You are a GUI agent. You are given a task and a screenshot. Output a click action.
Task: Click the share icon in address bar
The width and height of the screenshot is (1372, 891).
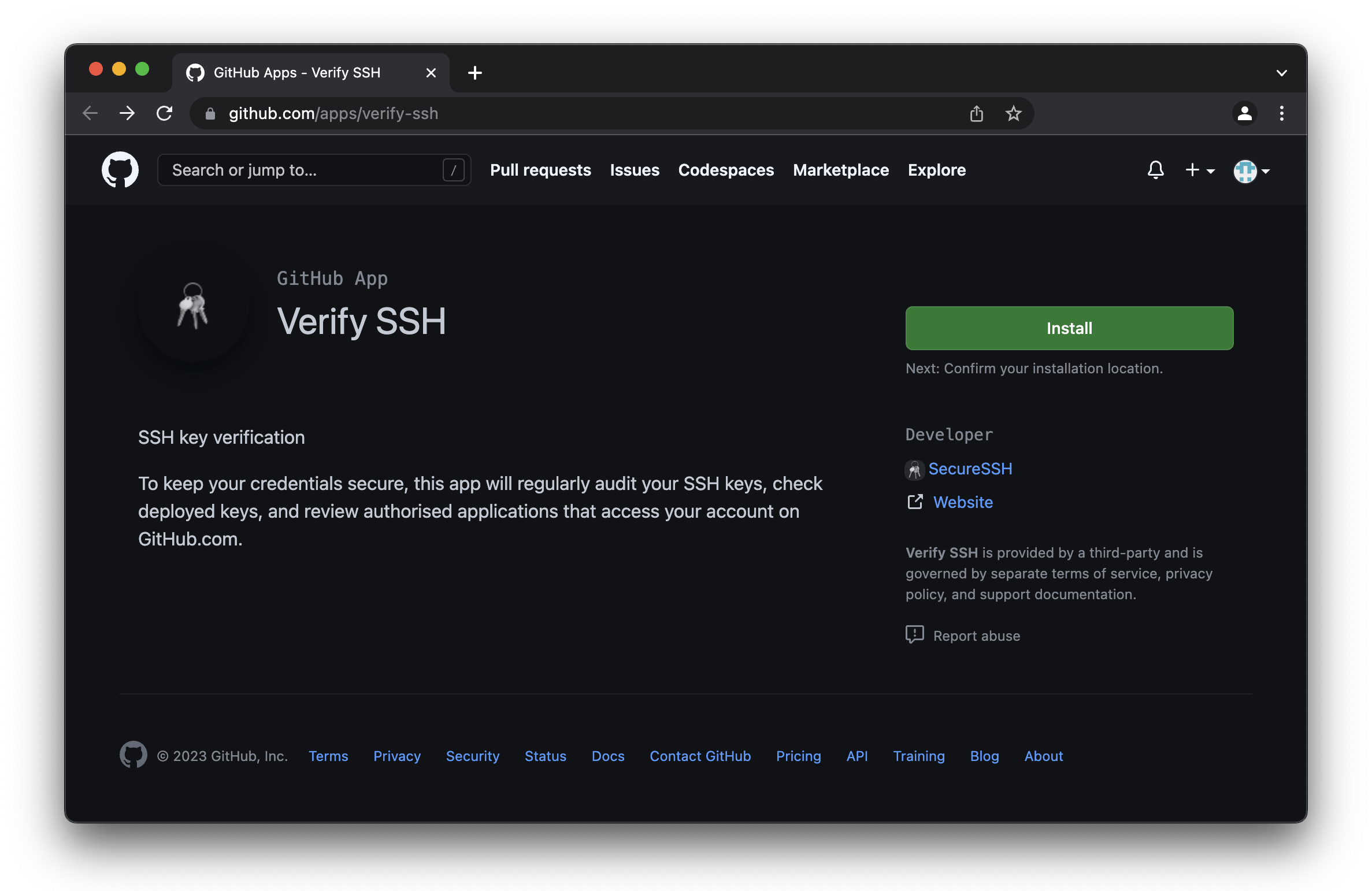click(x=976, y=113)
